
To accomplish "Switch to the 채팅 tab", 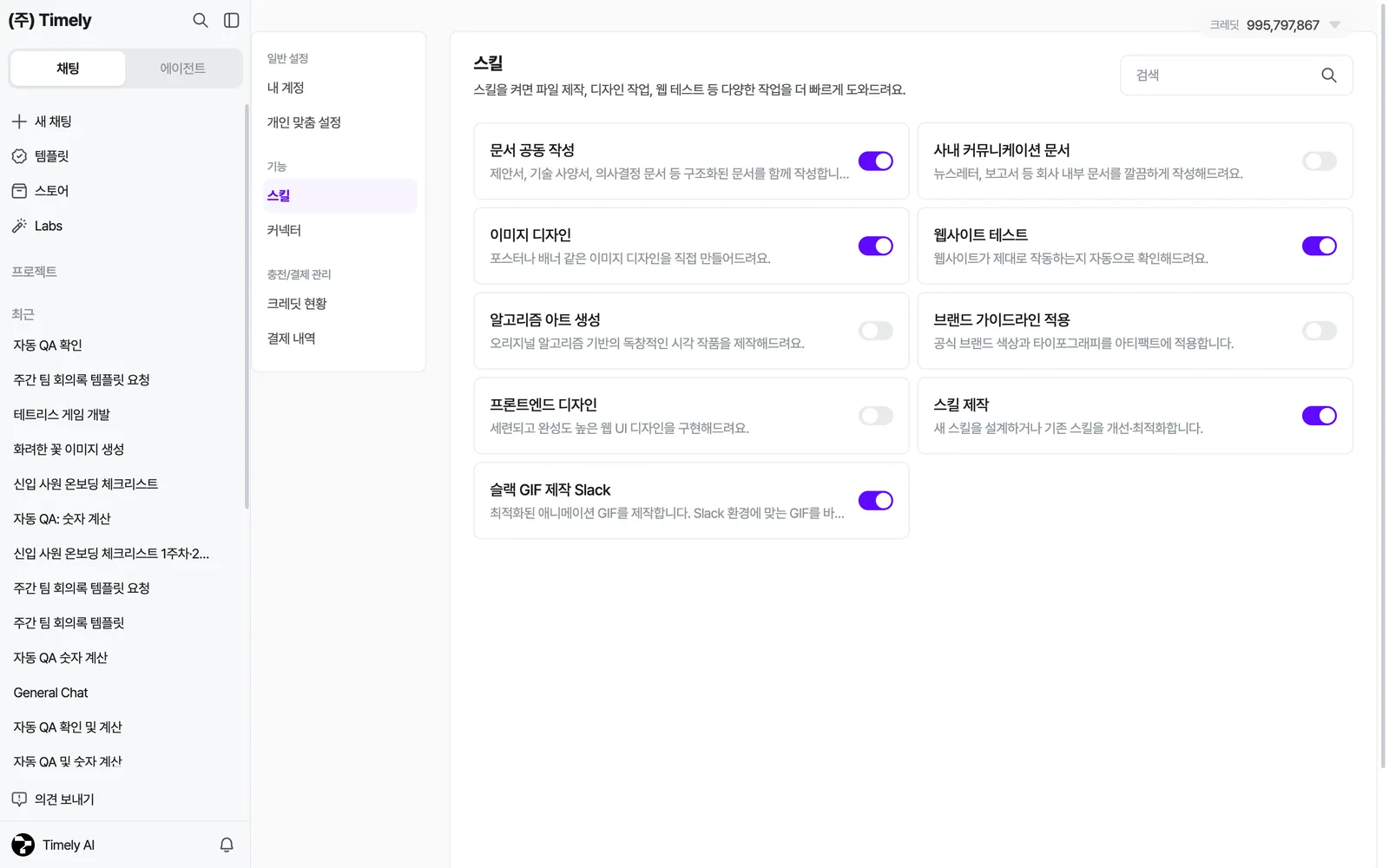I will pos(68,69).
